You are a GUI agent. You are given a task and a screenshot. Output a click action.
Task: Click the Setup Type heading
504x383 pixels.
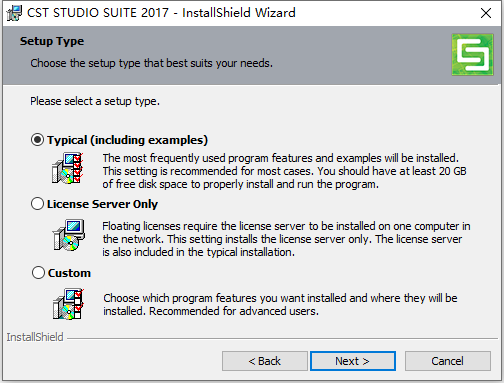pyautogui.click(x=52, y=41)
